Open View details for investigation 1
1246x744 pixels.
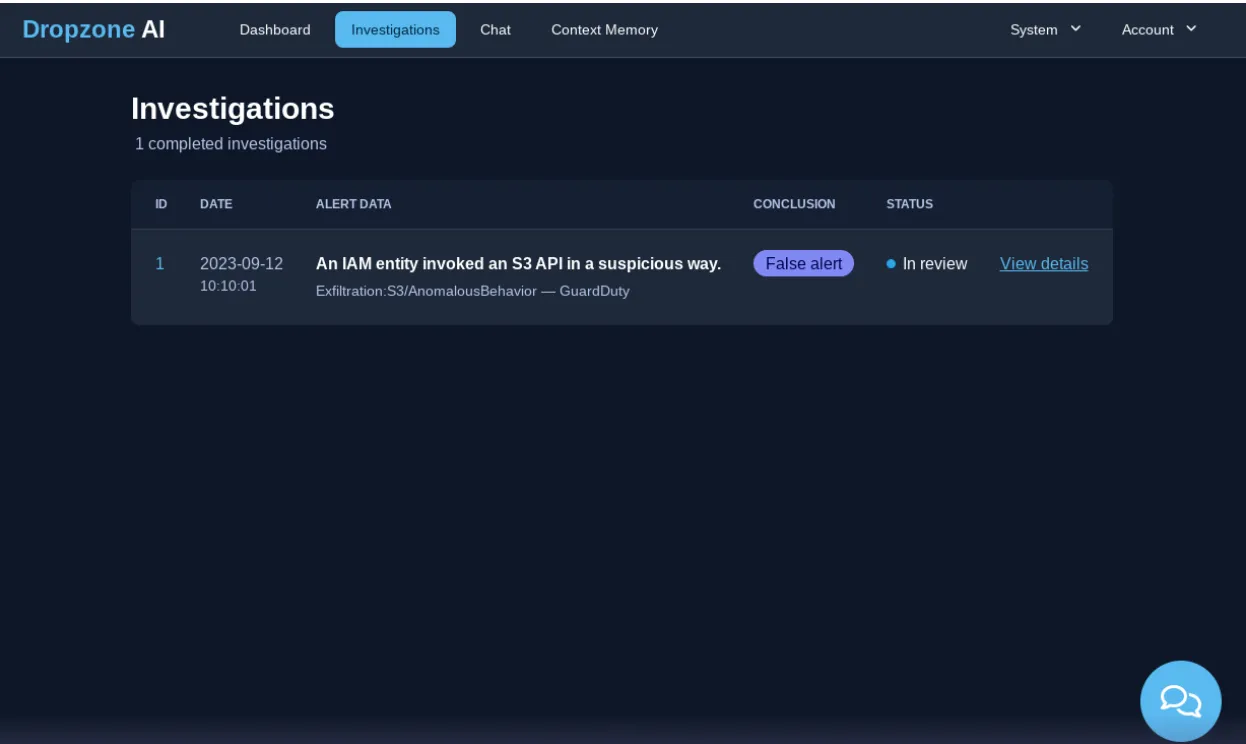coord(1043,263)
